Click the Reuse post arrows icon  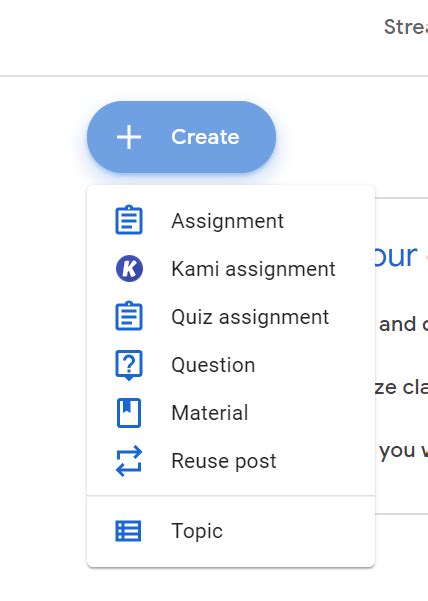pos(129,461)
